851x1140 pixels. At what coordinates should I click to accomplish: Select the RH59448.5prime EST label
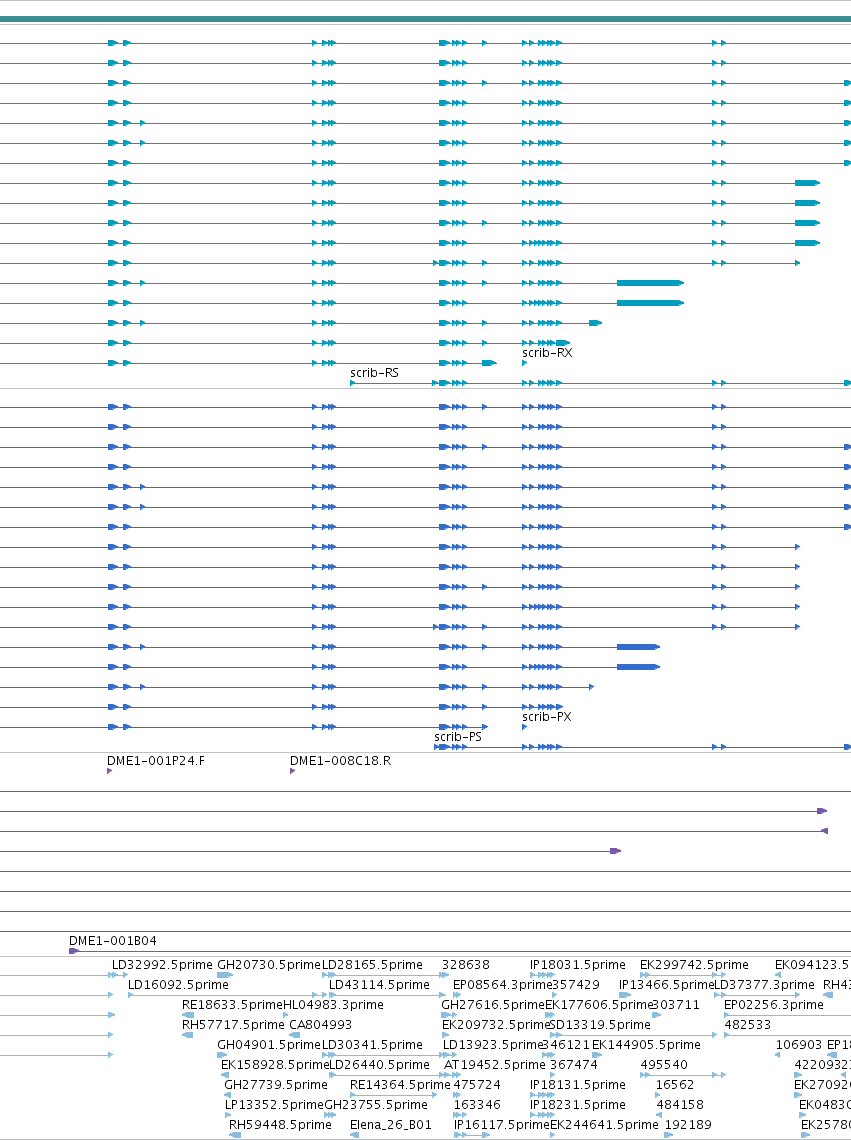coord(280,1125)
